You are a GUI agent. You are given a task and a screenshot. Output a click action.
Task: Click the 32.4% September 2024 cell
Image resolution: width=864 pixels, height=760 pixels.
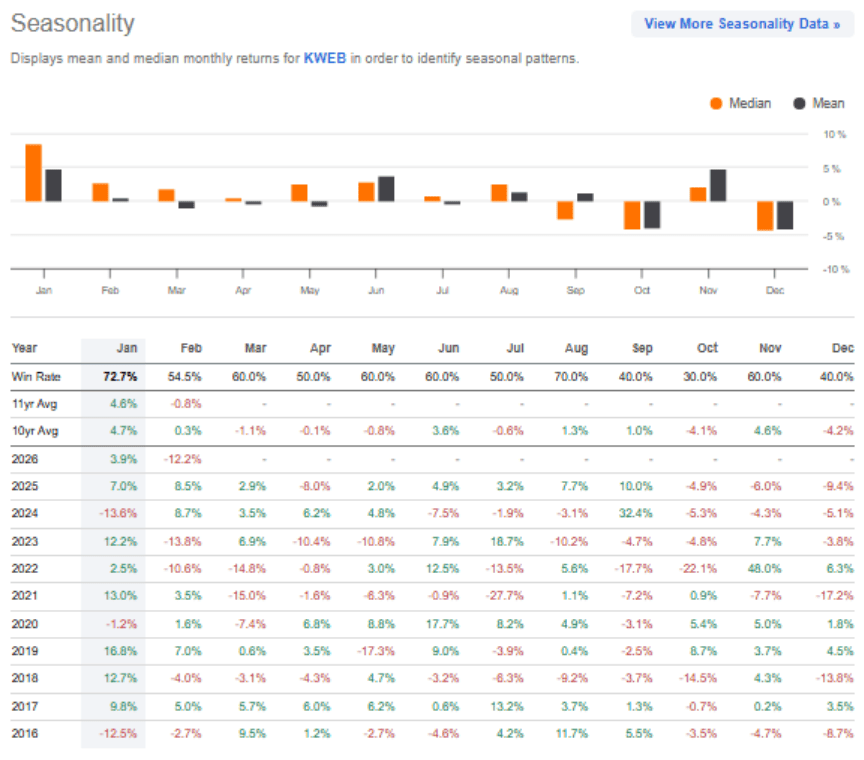coord(635,513)
